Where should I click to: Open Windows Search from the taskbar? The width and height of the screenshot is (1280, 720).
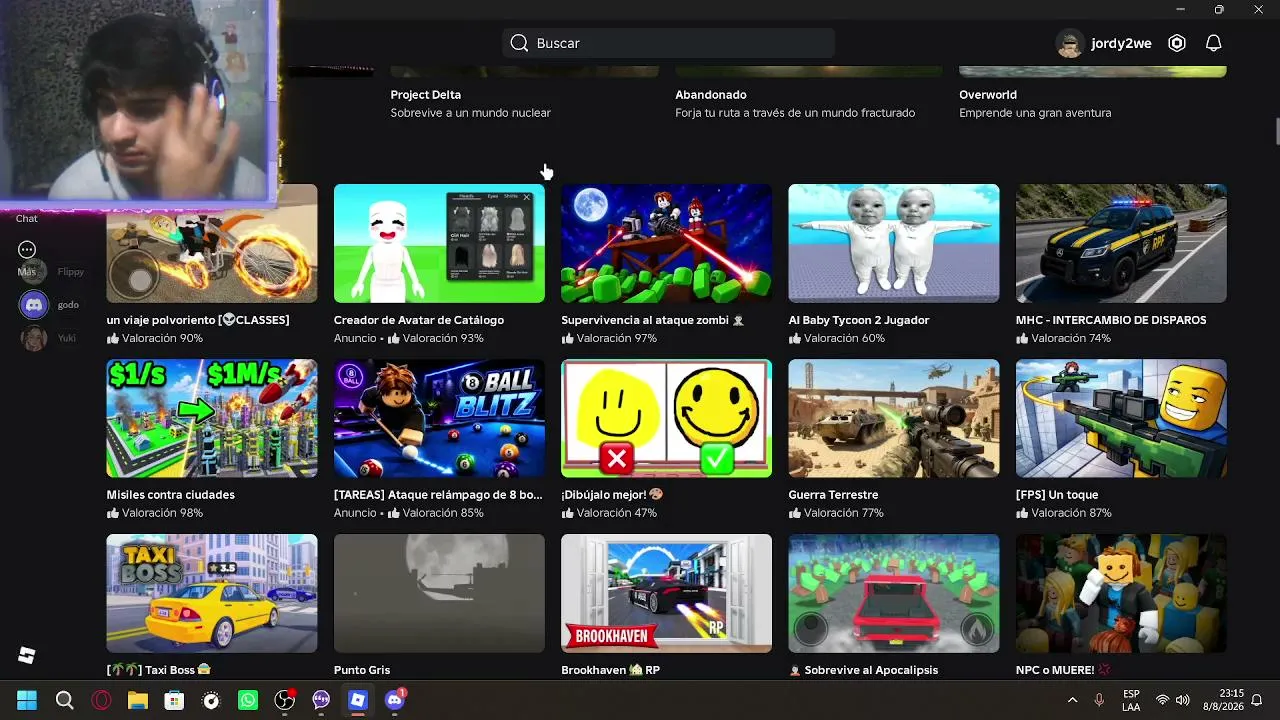[x=64, y=700]
